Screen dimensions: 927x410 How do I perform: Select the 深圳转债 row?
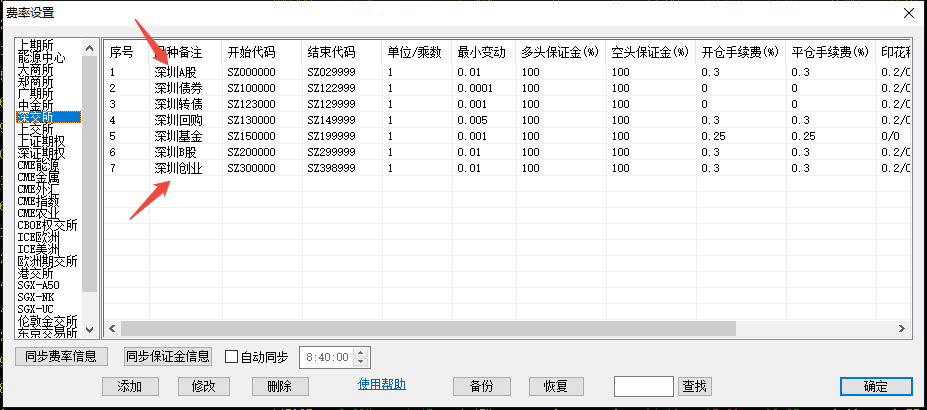507,104
